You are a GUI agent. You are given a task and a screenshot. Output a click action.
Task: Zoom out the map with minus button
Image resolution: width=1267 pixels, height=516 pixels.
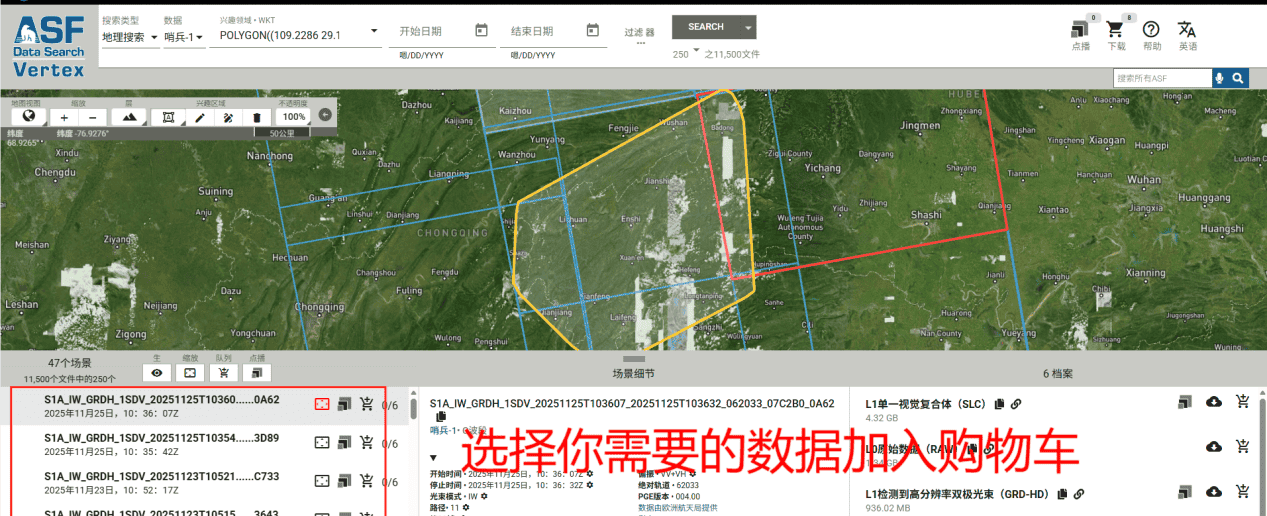click(91, 117)
